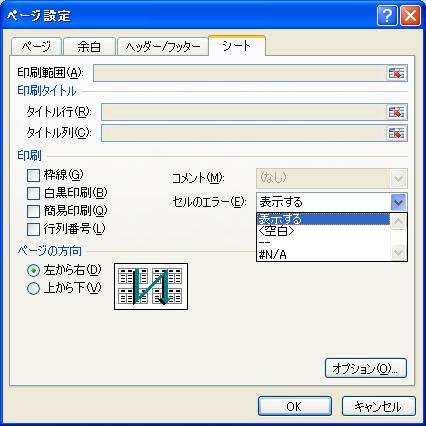Click the オプション button
426x426 pixels.
pyautogui.click(x=366, y=368)
